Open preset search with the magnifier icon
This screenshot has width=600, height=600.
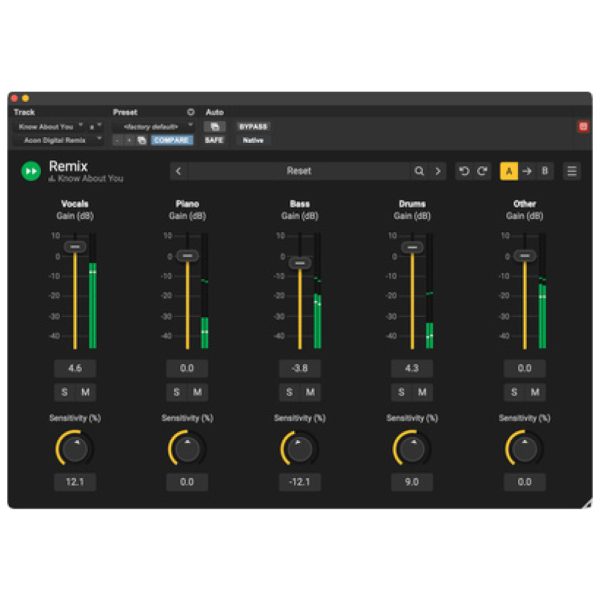(x=419, y=171)
